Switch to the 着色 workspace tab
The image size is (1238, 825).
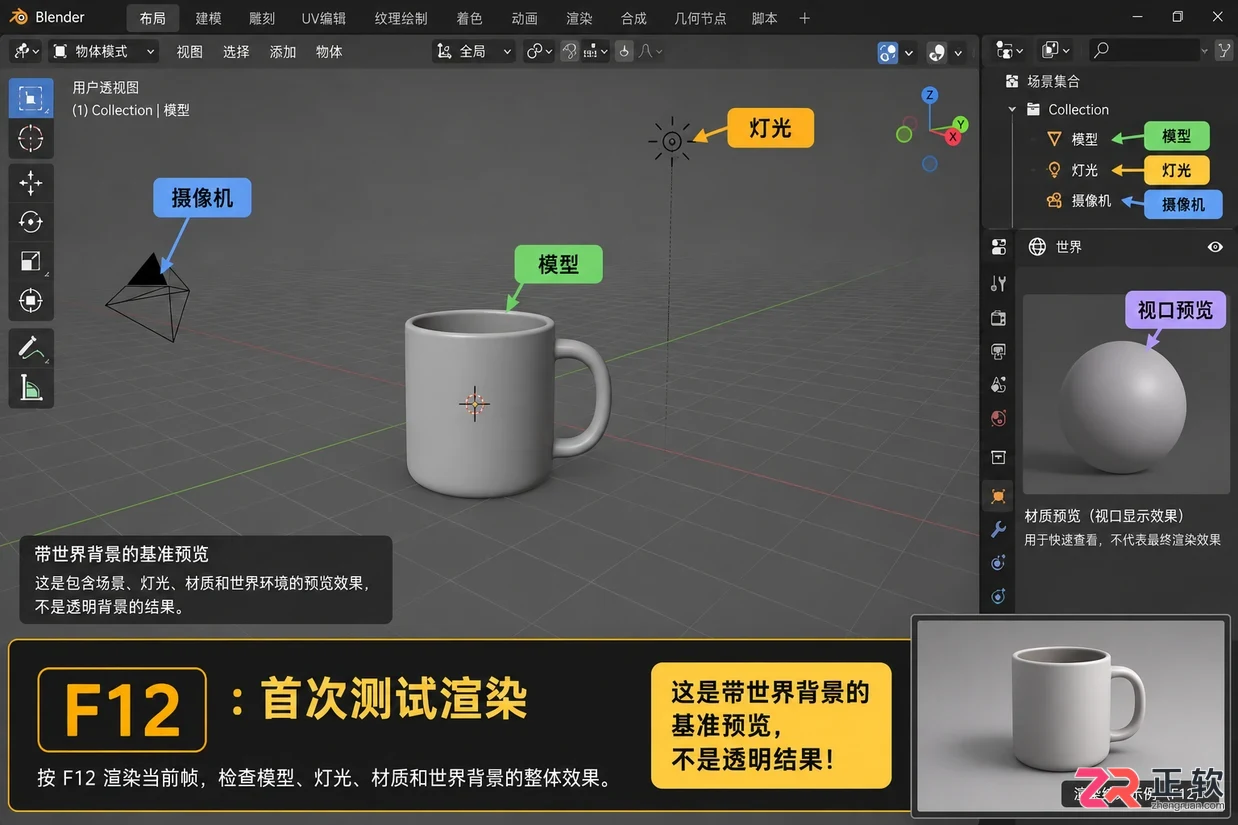469,18
